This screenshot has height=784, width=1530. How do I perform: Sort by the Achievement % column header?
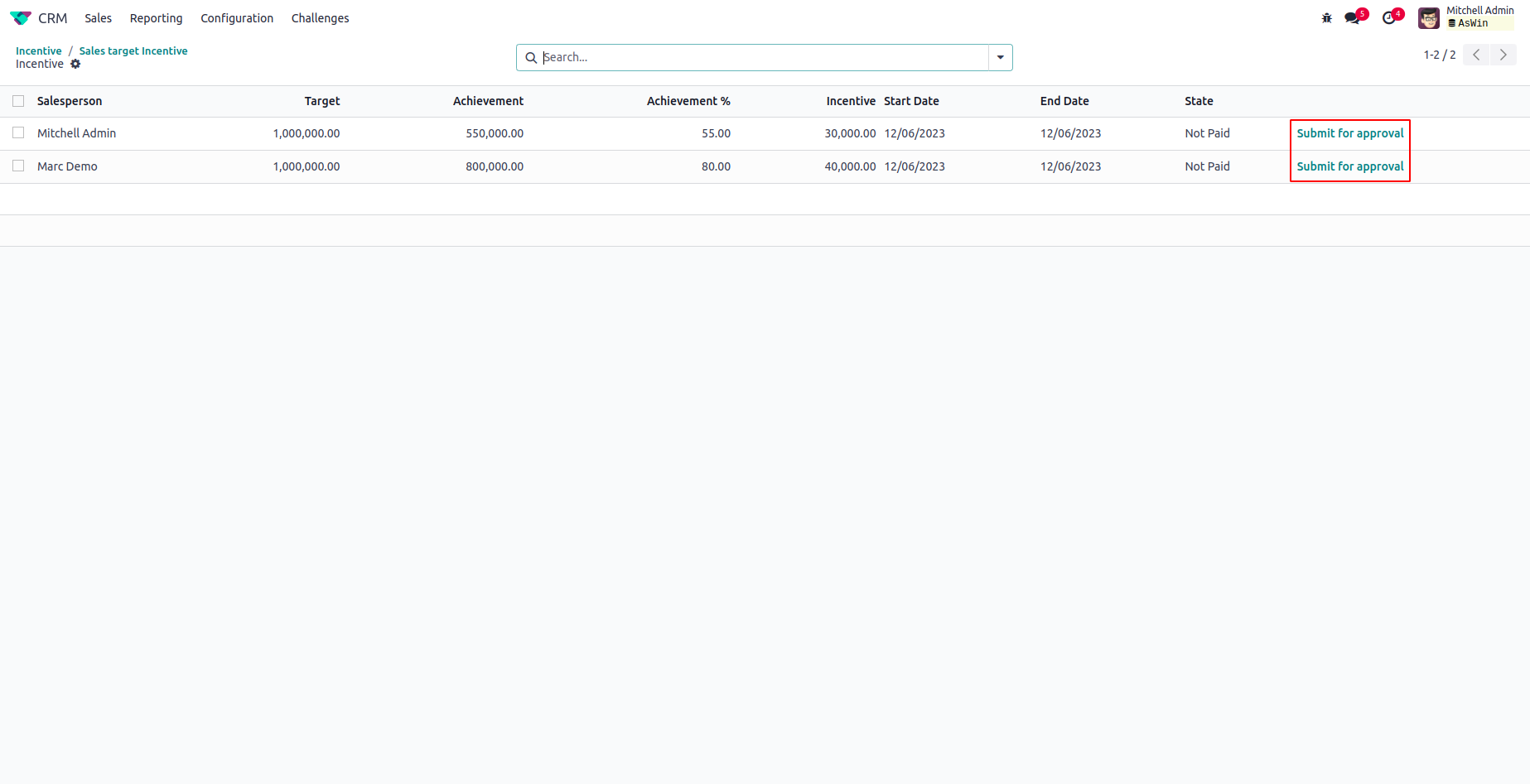point(688,101)
